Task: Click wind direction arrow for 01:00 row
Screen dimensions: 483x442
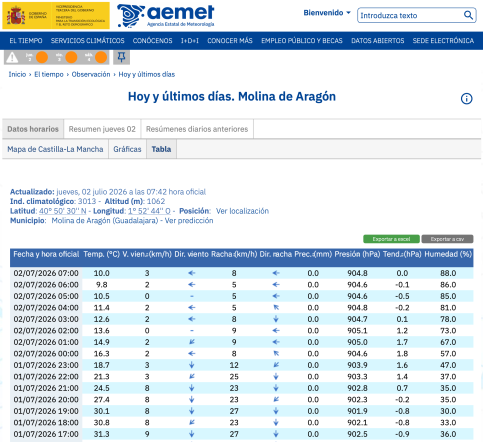Action: 191,342
